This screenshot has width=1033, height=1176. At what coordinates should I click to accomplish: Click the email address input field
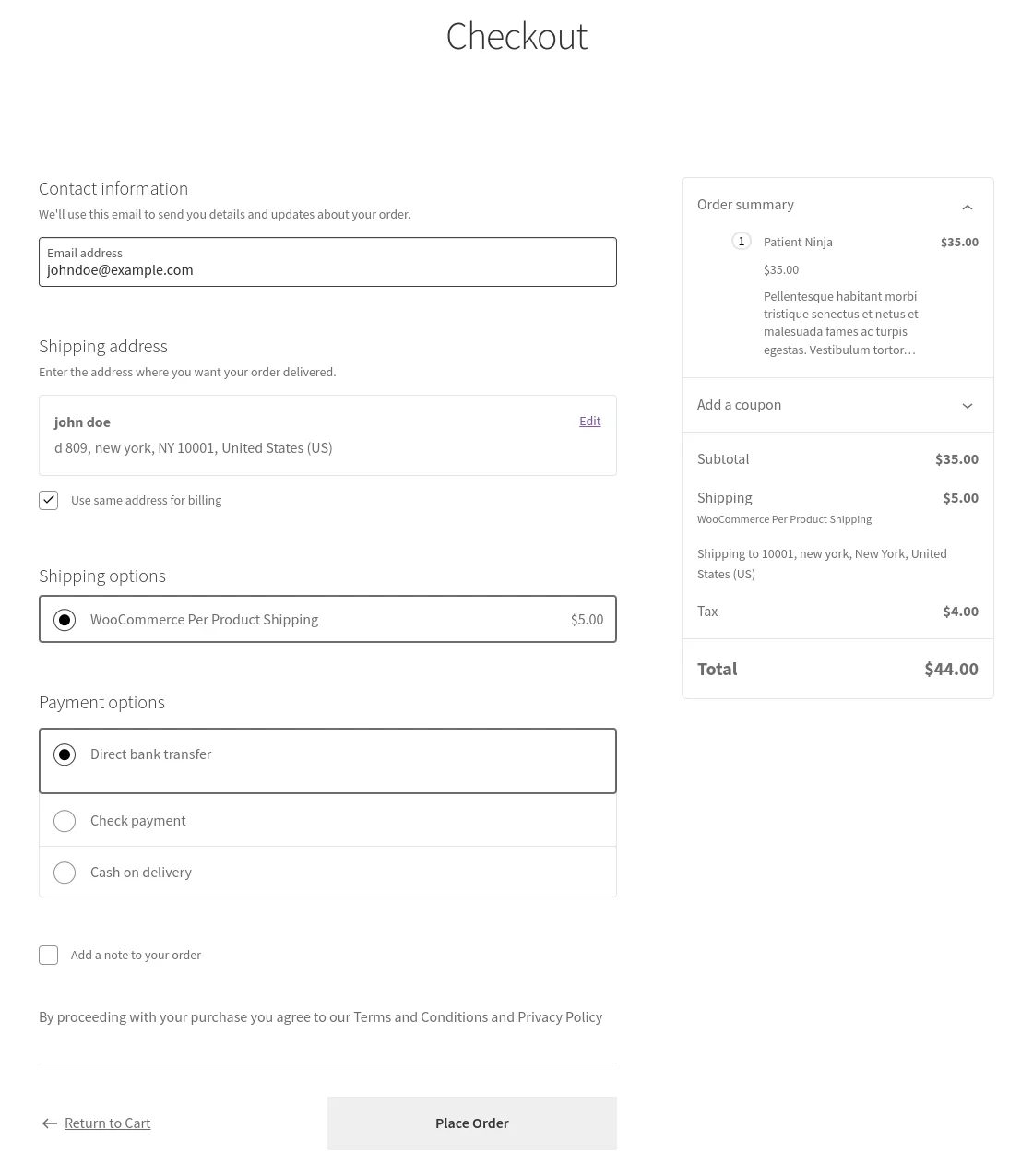(x=327, y=269)
